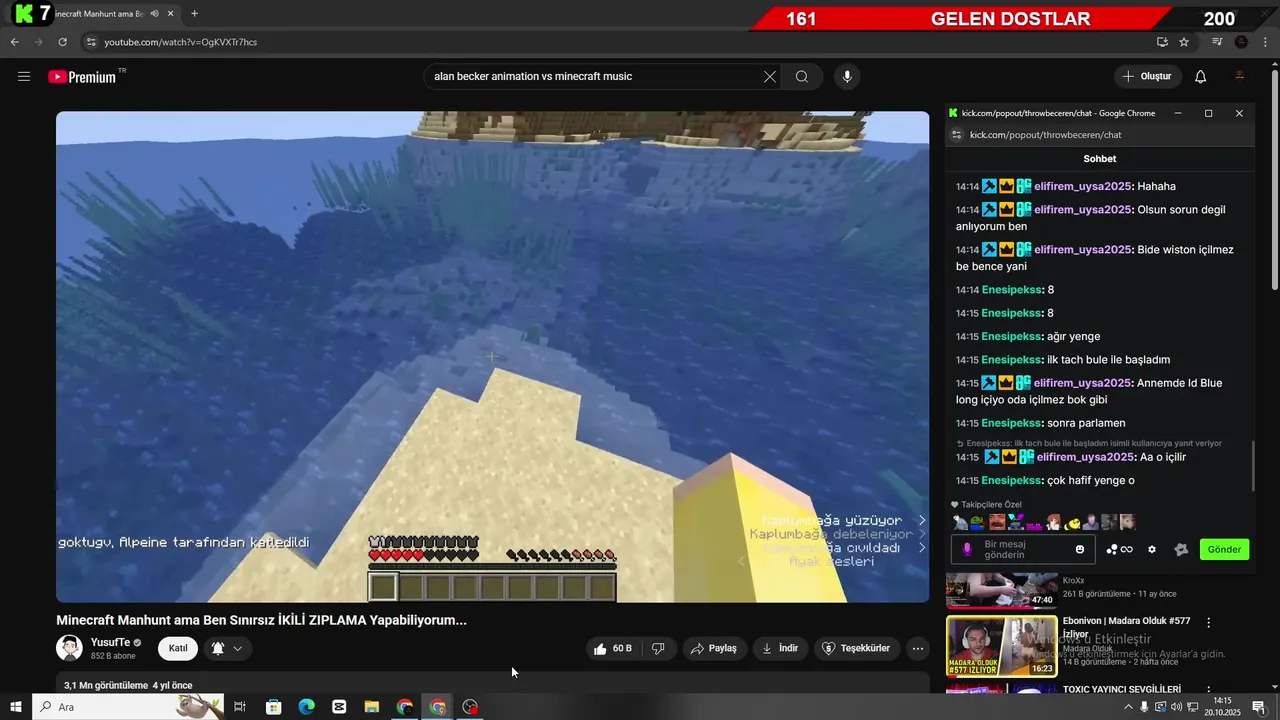The width and height of the screenshot is (1280, 720).
Task: Click Sohbet header in Kick chat
Action: (x=1100, y=159)
